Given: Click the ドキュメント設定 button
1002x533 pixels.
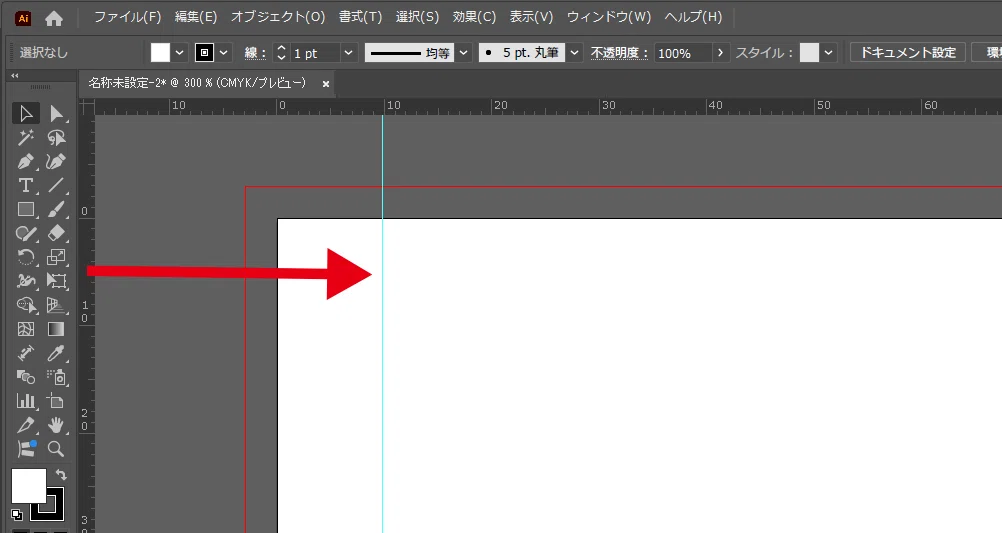Looking at the screenshot, I should click(908, 52).
